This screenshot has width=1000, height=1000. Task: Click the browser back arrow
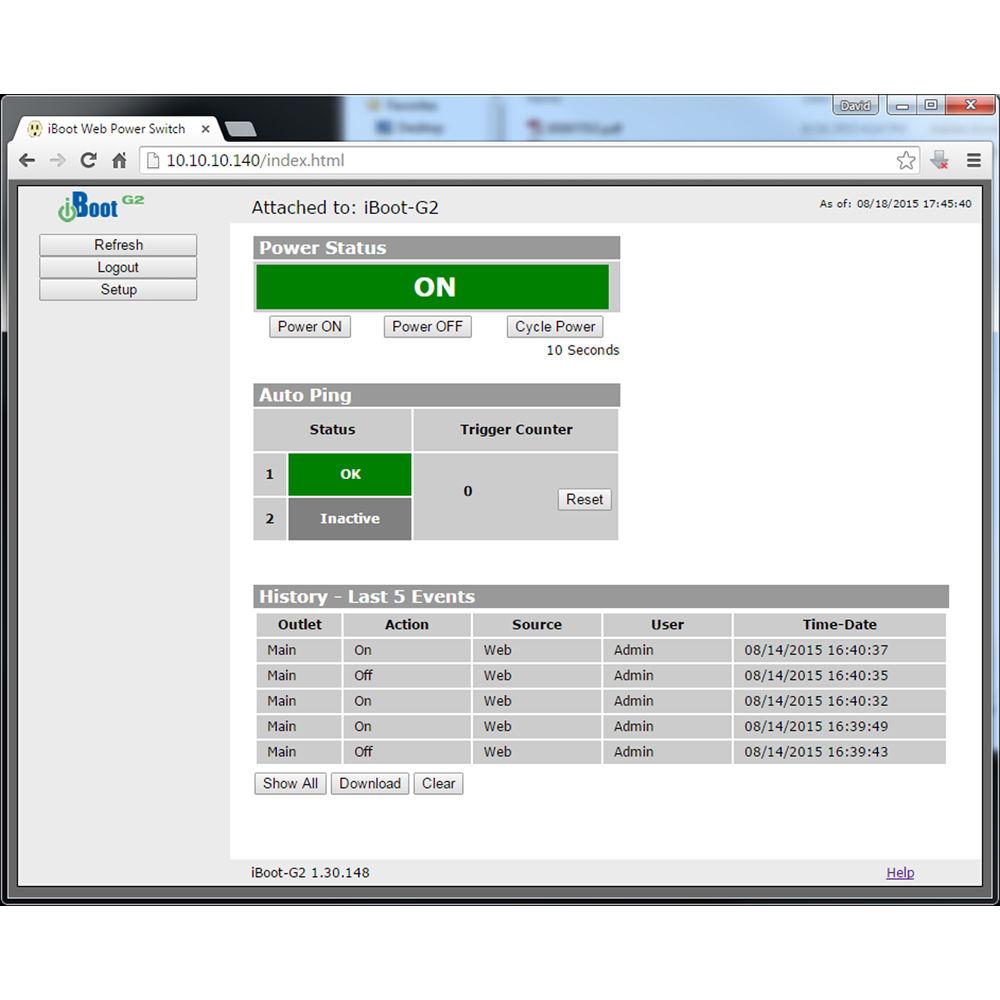27,160
